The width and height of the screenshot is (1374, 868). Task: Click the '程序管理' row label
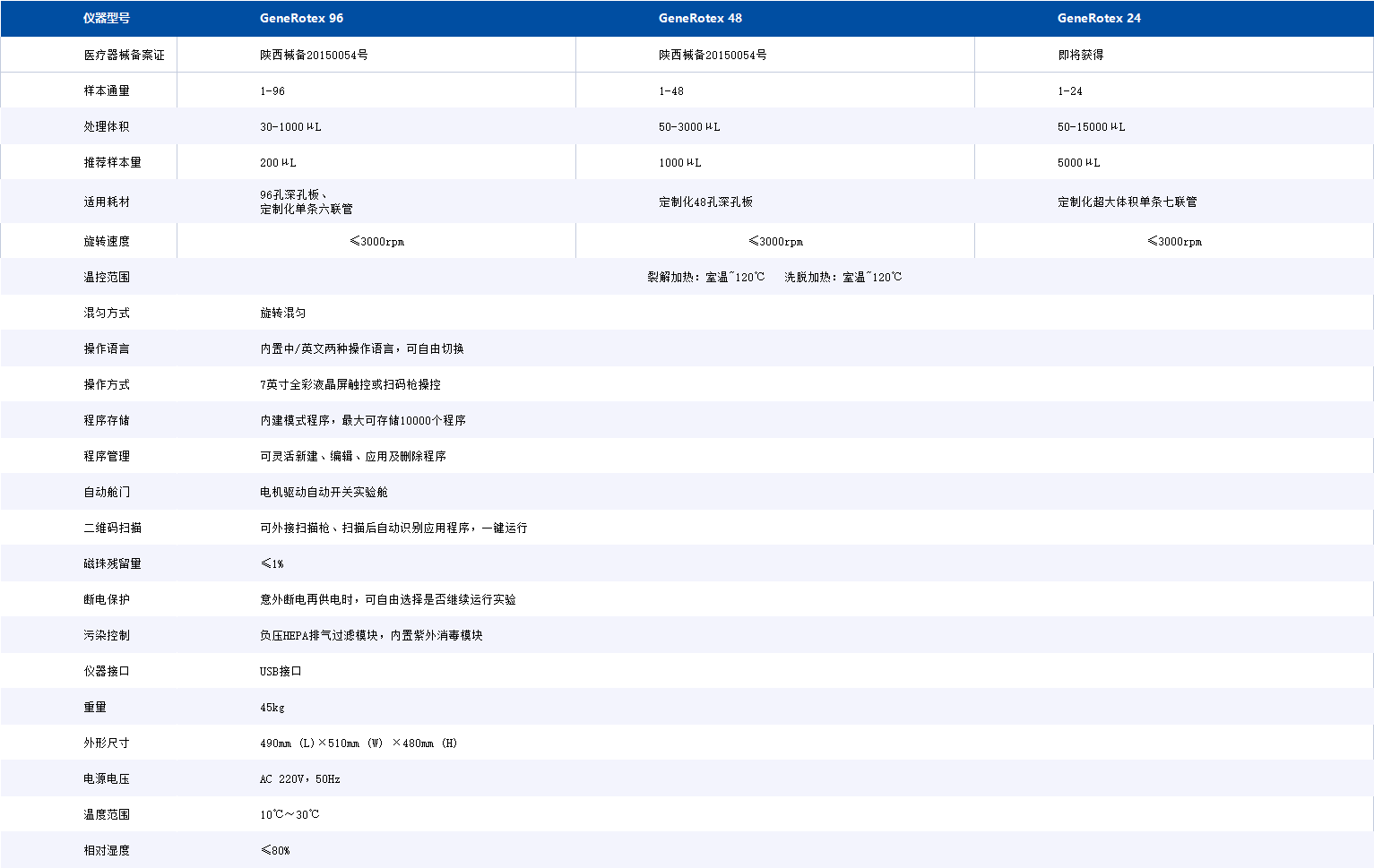tap(107, 456)
